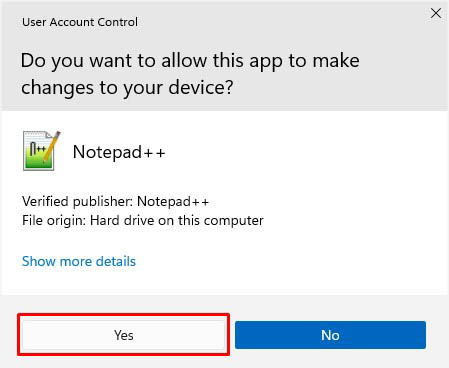
Task: Click the large Notepad++ app name label
Action: [119, 152]
